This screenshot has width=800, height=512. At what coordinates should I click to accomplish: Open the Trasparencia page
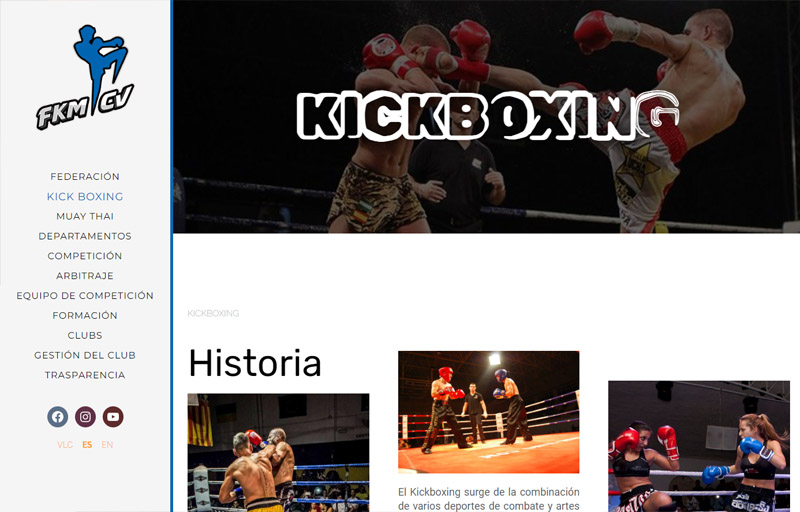(85, 375)
